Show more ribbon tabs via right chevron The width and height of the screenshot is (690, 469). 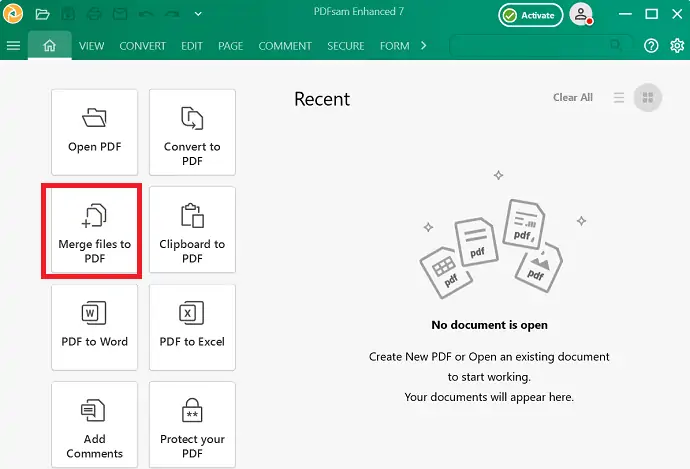pyautogui.click(x=423, y=45)
